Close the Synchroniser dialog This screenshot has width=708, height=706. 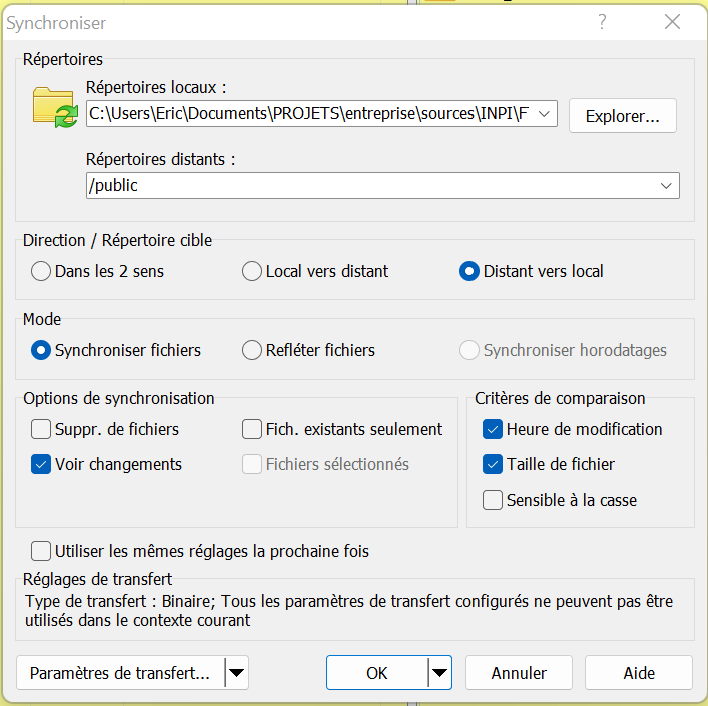[x=673, y=22]
